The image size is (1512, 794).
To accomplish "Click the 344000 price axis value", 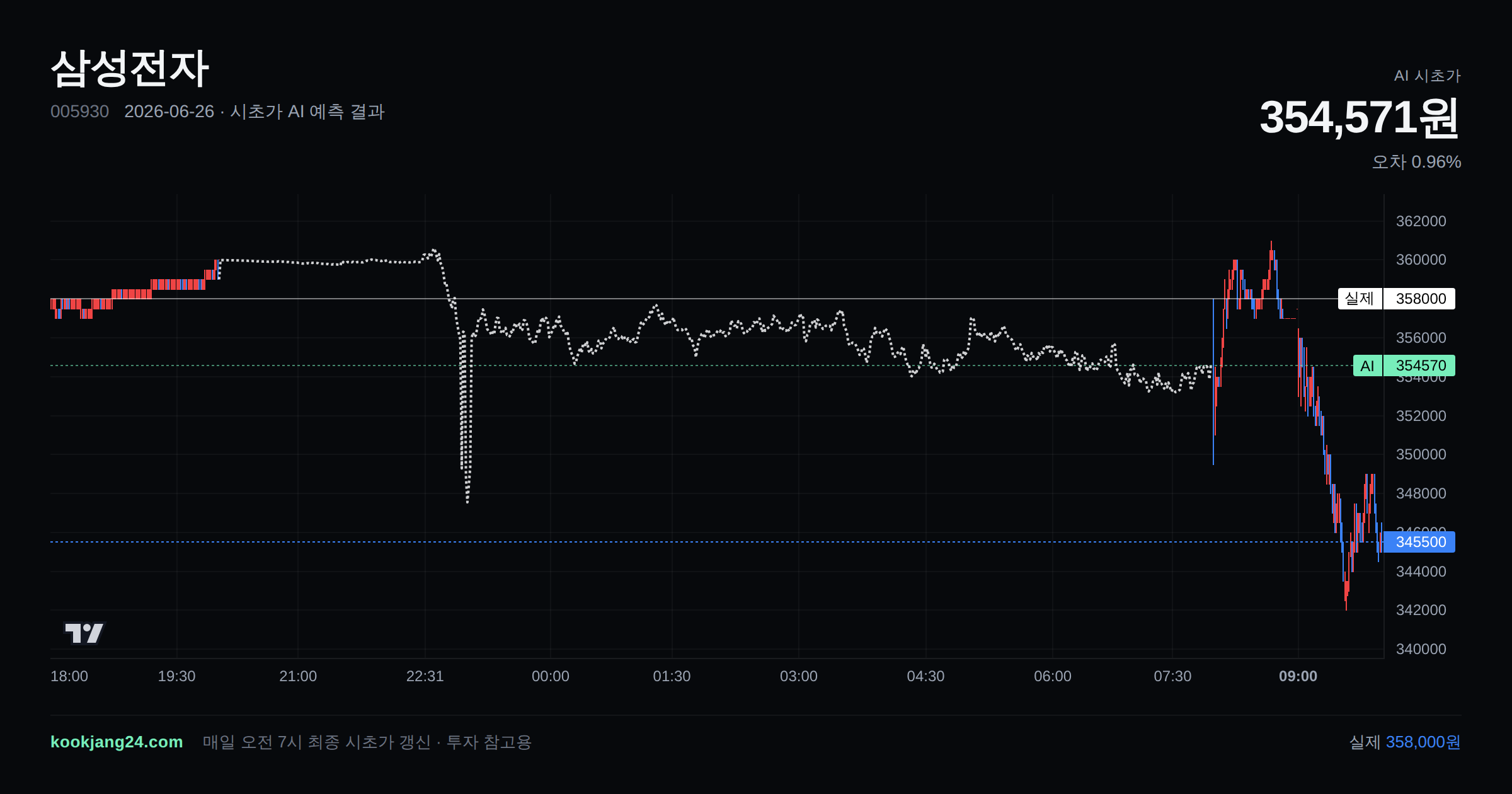I will click(x=1421, y=572).
